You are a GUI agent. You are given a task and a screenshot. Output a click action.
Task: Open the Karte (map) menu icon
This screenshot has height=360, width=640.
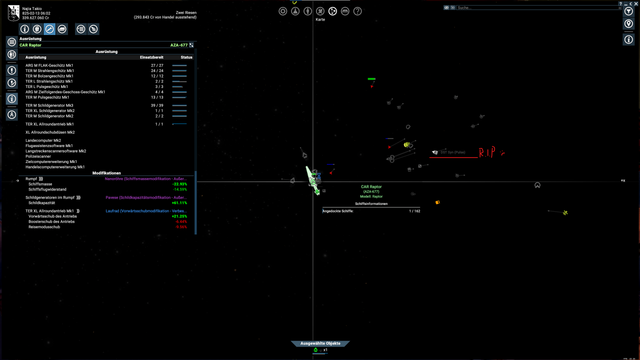pos(333,11)
